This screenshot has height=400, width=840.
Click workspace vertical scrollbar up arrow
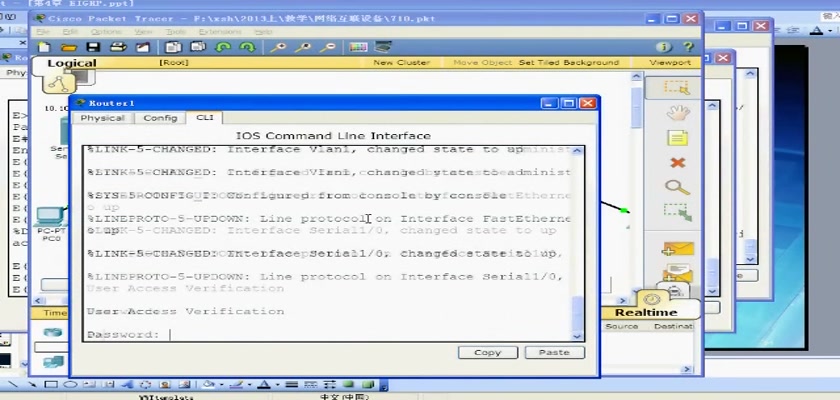[636, 77]
